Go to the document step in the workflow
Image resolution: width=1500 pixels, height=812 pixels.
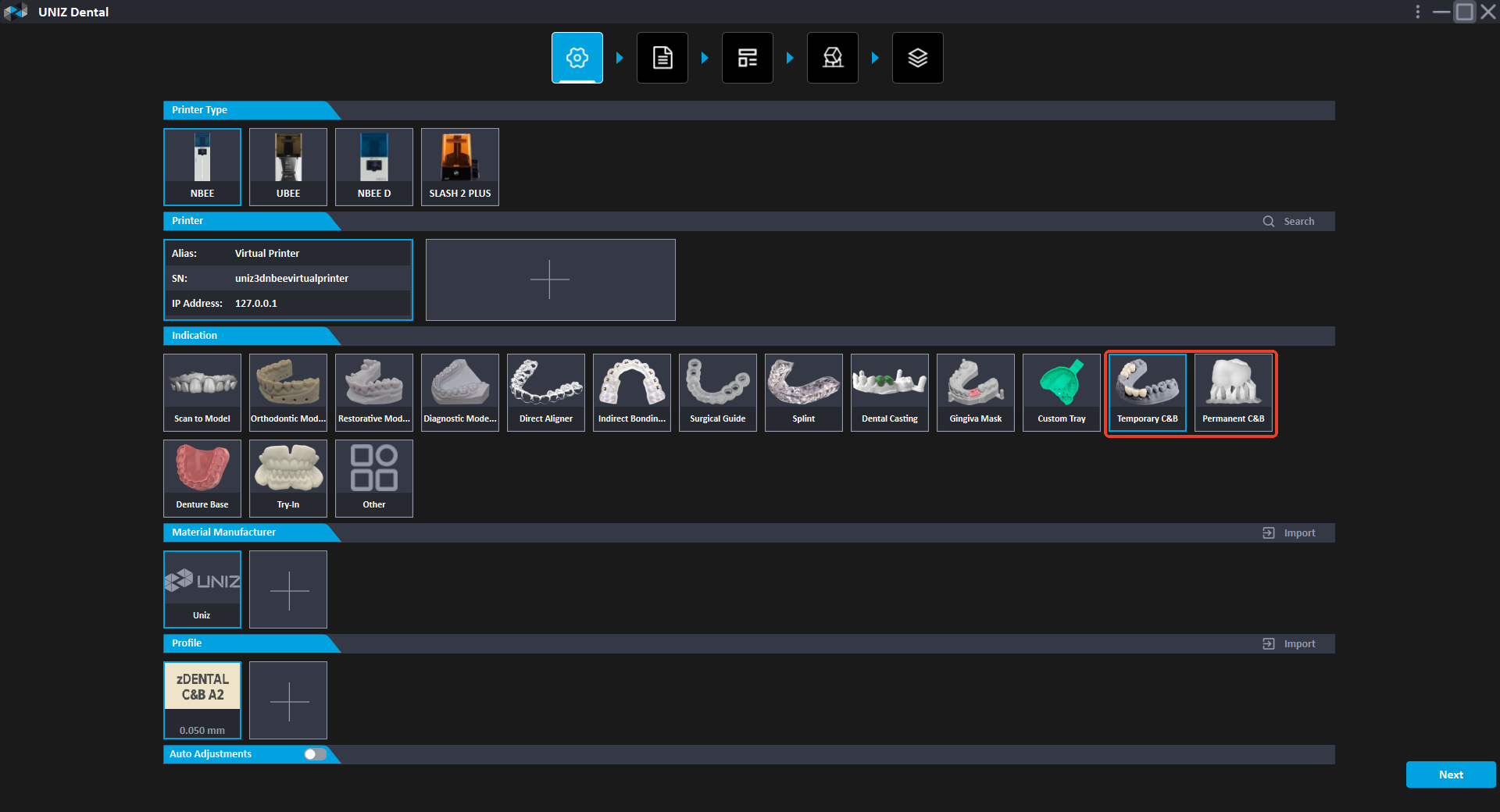click(x=662, y=58)
